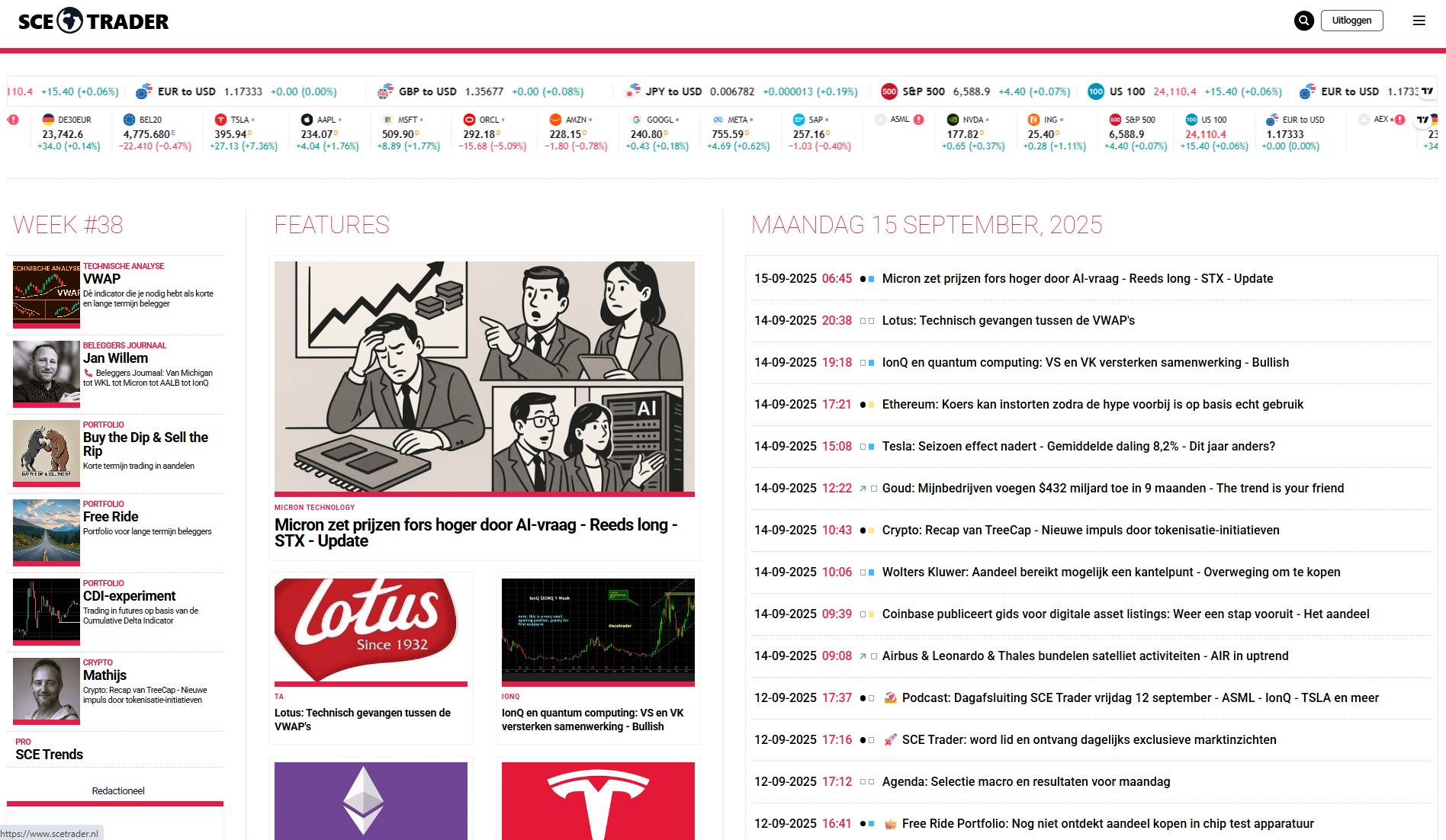Click the SAP logo in ticker row
Viewport: 1446px width, 840px height.
(x=799, y=120)
